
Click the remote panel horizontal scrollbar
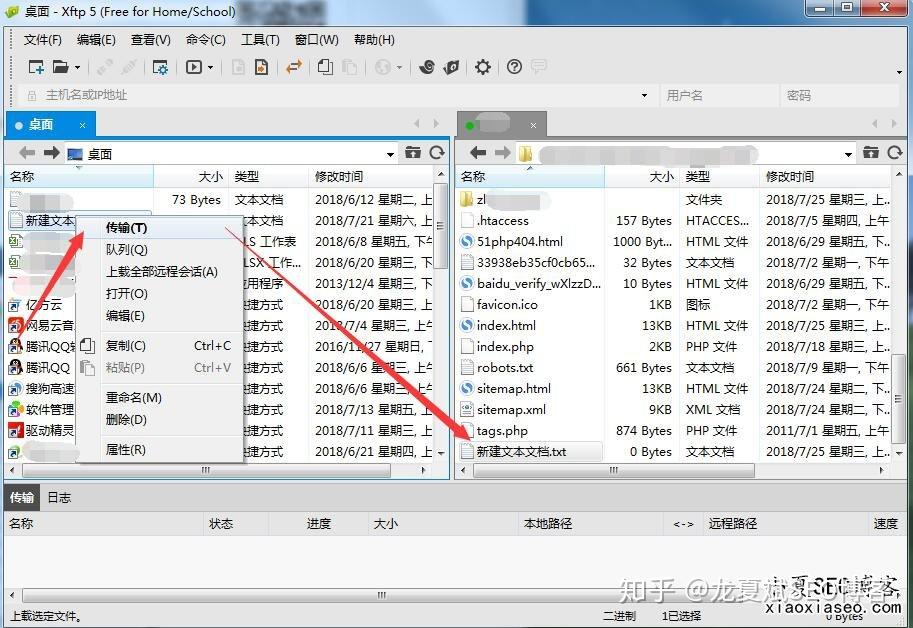coord(614,470)
